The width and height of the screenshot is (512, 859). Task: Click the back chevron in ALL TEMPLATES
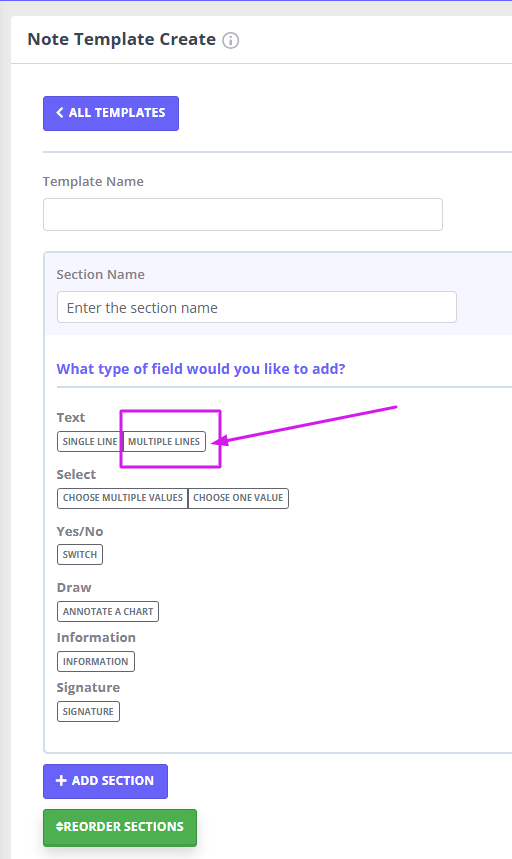[60, 113]
